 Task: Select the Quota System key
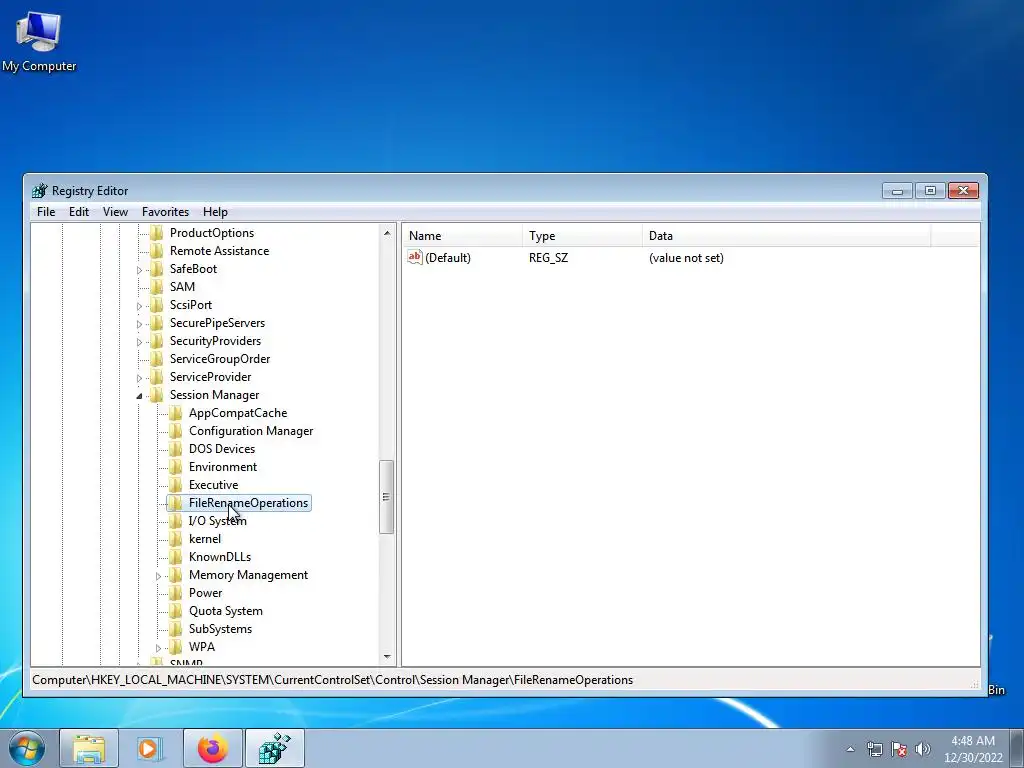(x=226, y=611)
